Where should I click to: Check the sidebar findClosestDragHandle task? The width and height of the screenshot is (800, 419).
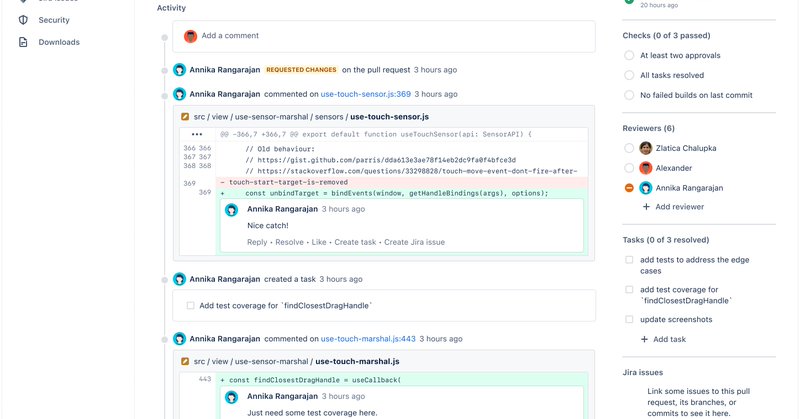coord(629,289)
